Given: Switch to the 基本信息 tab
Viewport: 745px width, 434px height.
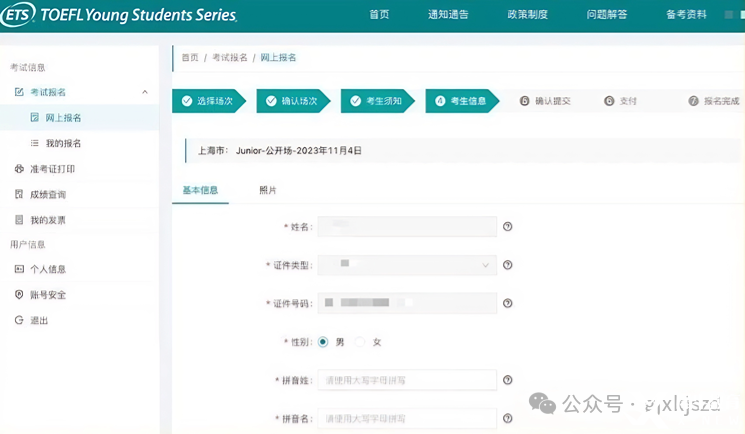Looking at the screenshot, I should pyautogui.click(x=200, y=190).
